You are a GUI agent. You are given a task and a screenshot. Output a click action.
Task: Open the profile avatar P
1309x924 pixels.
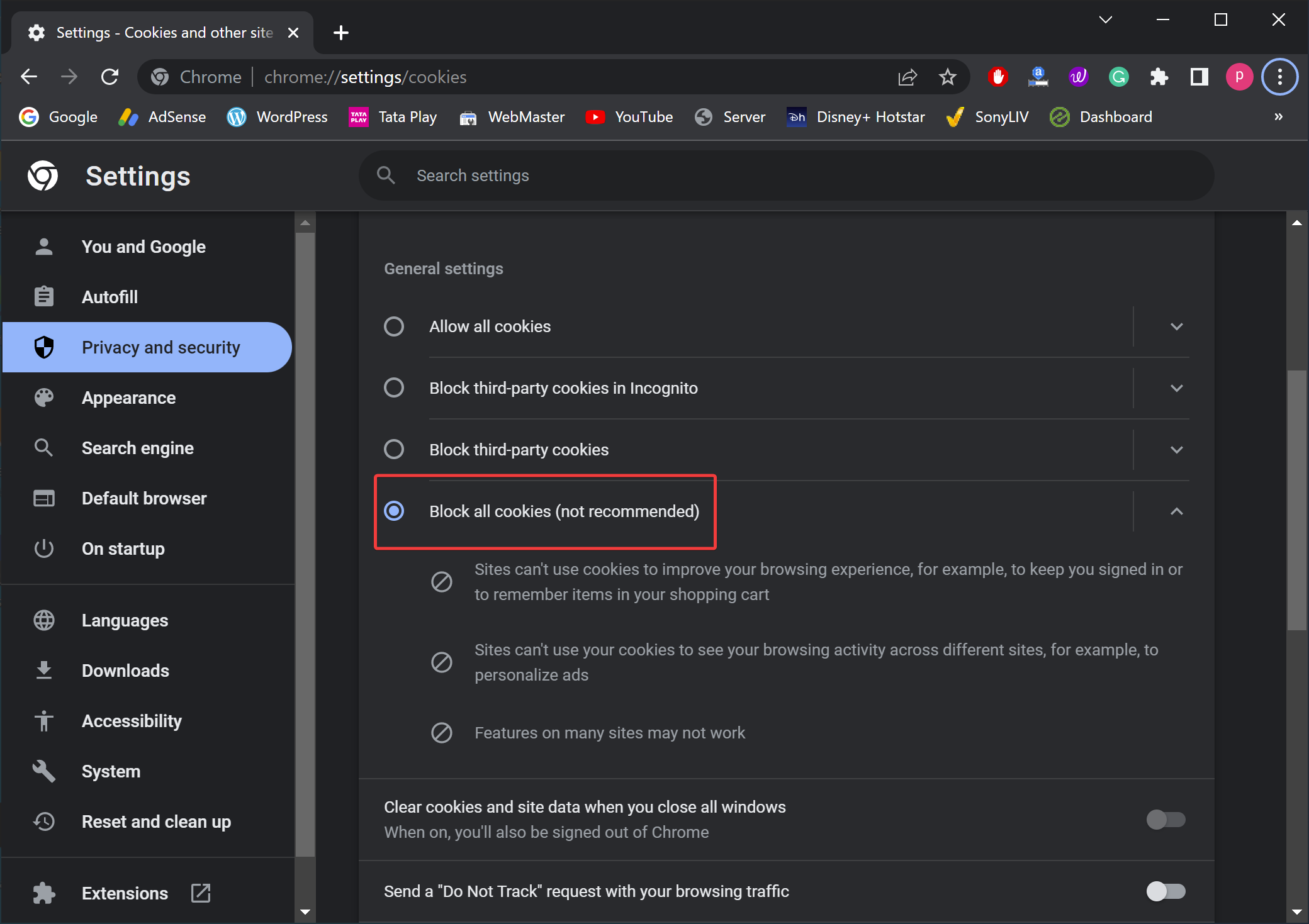pyautogui.click(x=1239, y=77)
